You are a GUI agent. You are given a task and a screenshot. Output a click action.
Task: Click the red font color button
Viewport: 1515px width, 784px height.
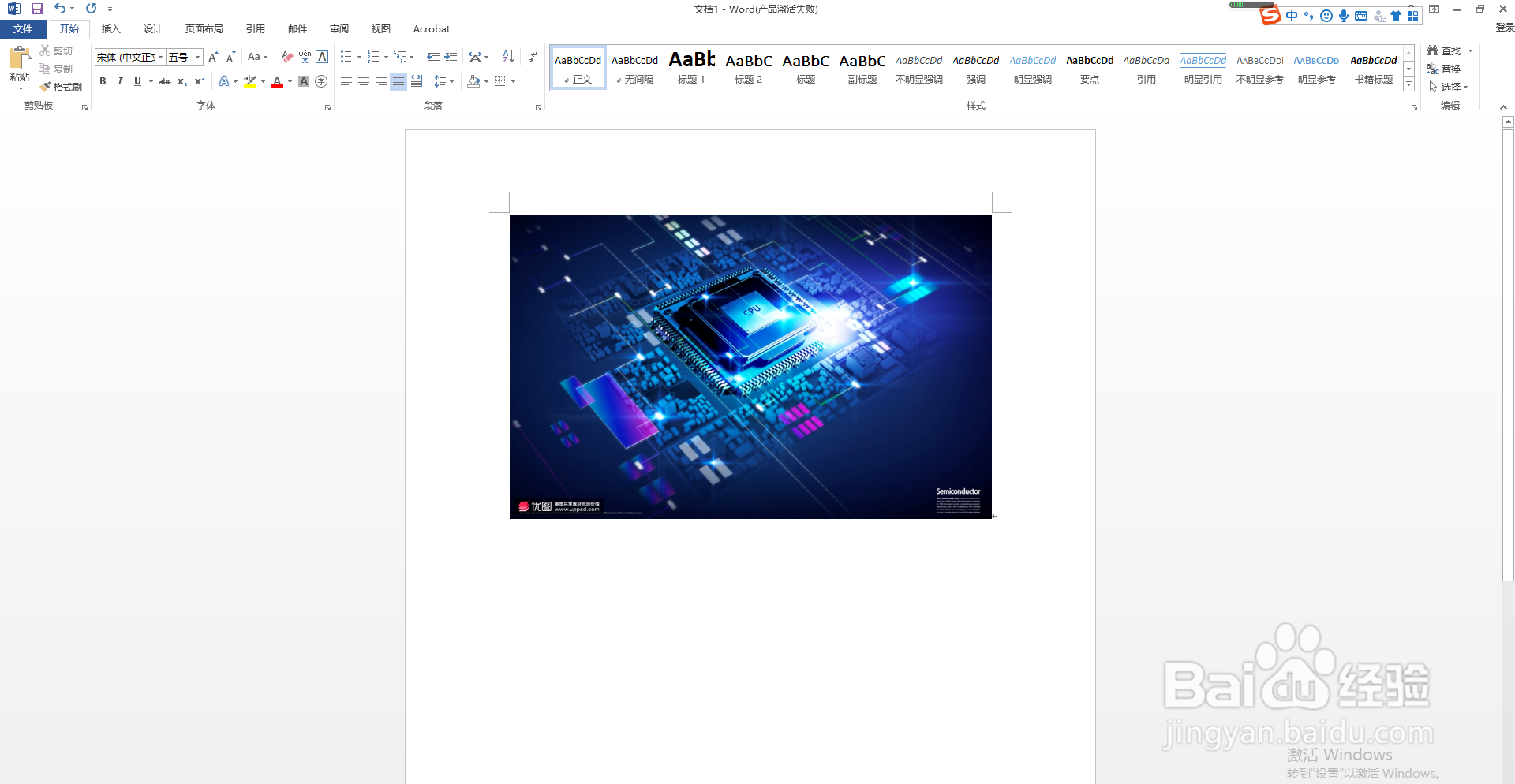point(277,81)
